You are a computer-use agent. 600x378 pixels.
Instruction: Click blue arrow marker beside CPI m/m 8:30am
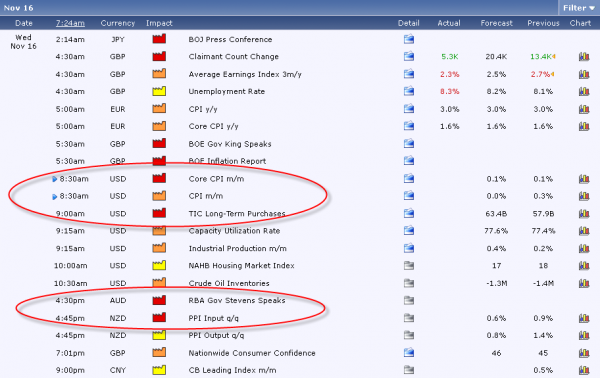55,197
